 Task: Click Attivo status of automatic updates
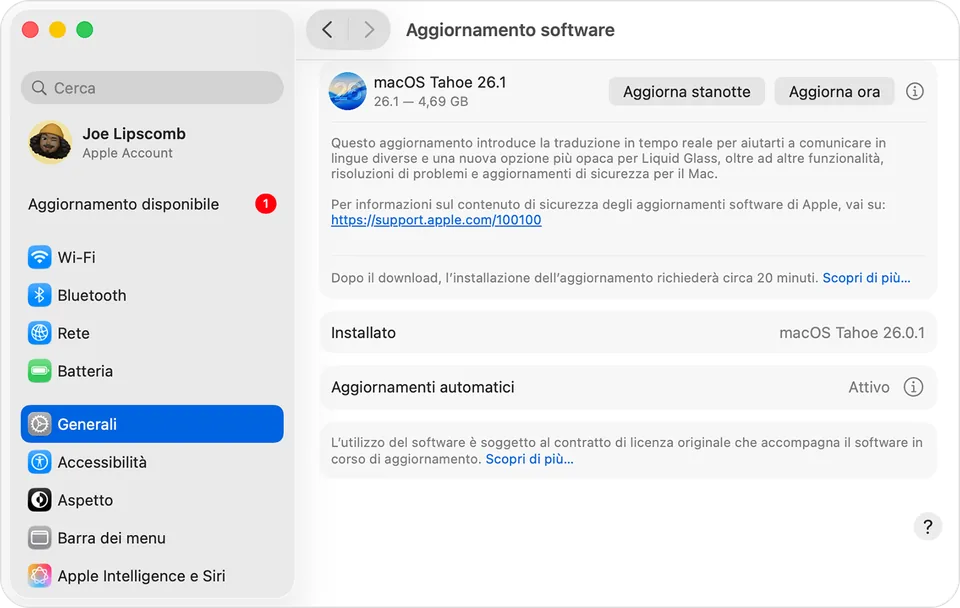[869, 387]
